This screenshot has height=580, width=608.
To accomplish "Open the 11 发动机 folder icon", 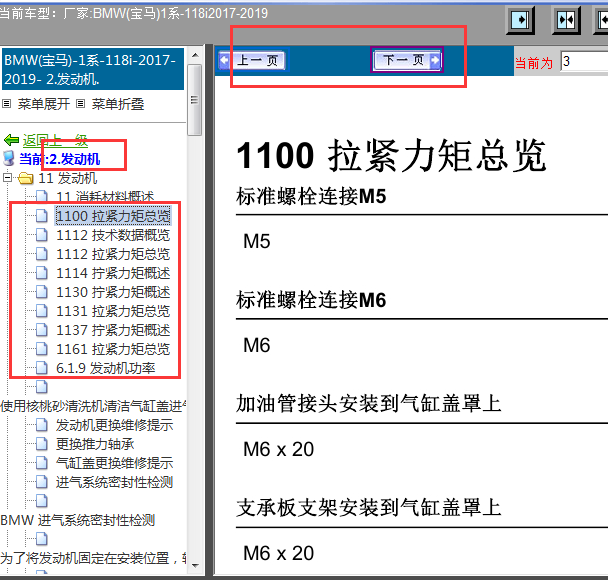I will pyautogui.click(x=26, y=178).
